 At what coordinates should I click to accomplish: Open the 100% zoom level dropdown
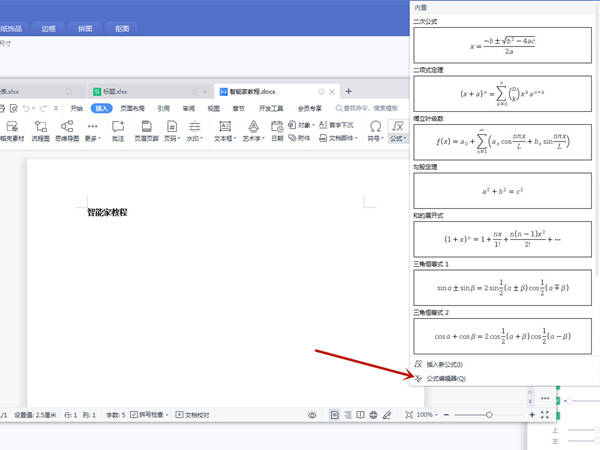pyautogui.click(x=427, y=415)
